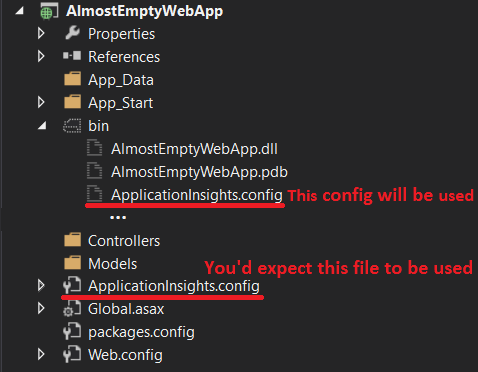Click the AlmostEmptyWebApp.dll file icon
This screenshot has width=478, height=372.
(95, 148)
